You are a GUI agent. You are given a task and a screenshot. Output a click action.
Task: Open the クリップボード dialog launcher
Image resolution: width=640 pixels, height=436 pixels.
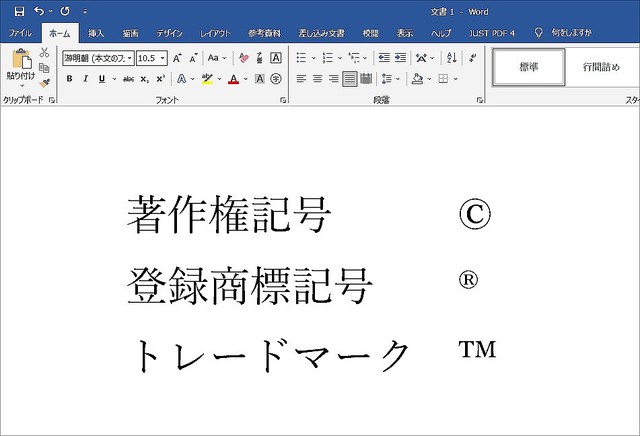(52, 100)
